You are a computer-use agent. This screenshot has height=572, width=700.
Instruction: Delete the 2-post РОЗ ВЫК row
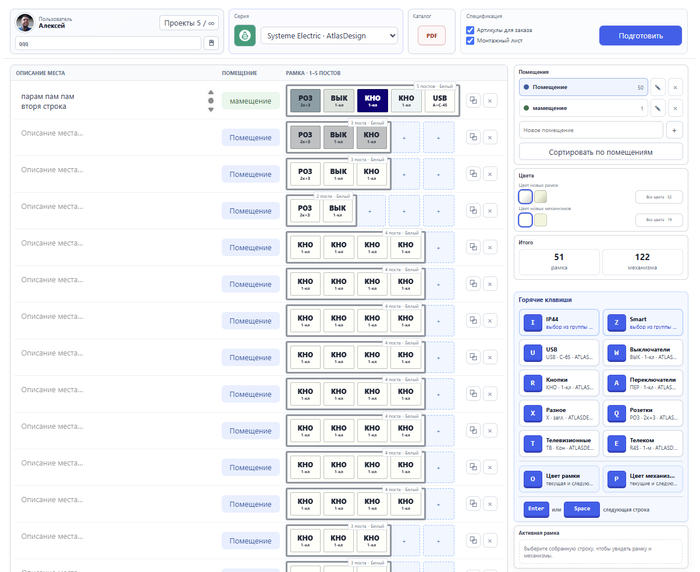pyautogui.click(x=490, y=210)
